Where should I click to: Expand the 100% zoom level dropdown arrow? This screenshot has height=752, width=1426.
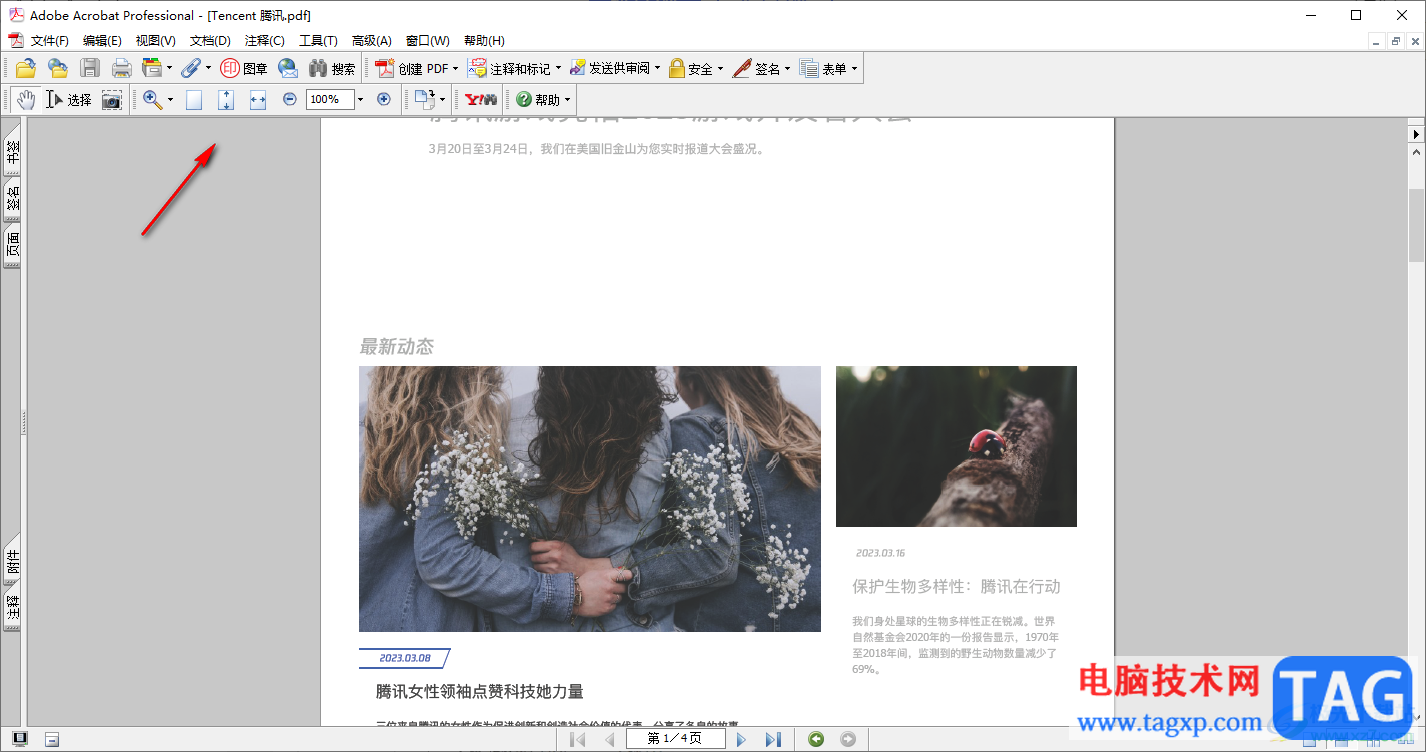coord(360,99)
